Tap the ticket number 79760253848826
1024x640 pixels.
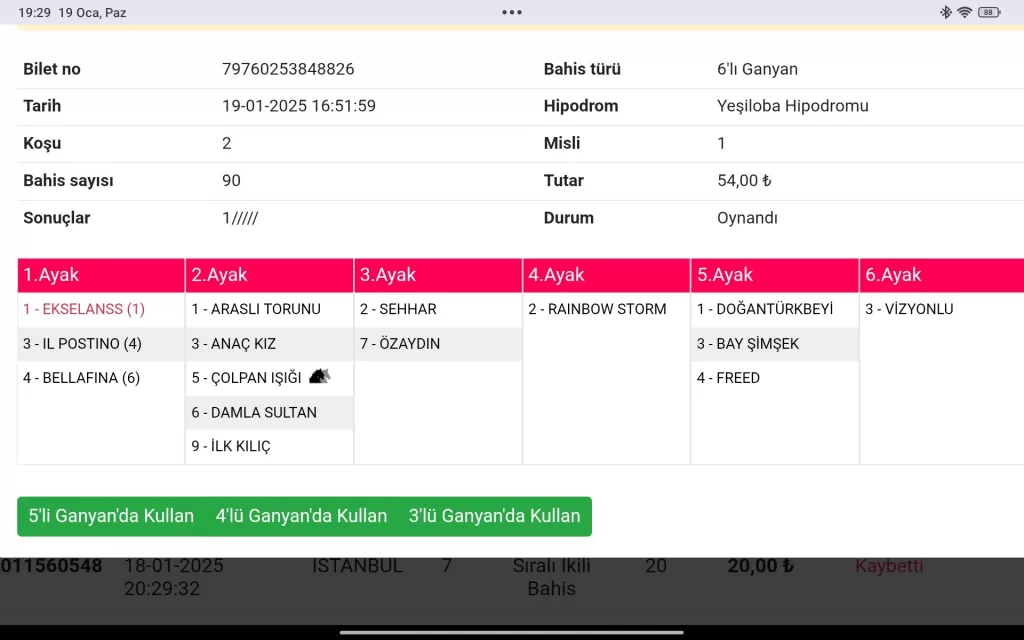pos(288,69)
